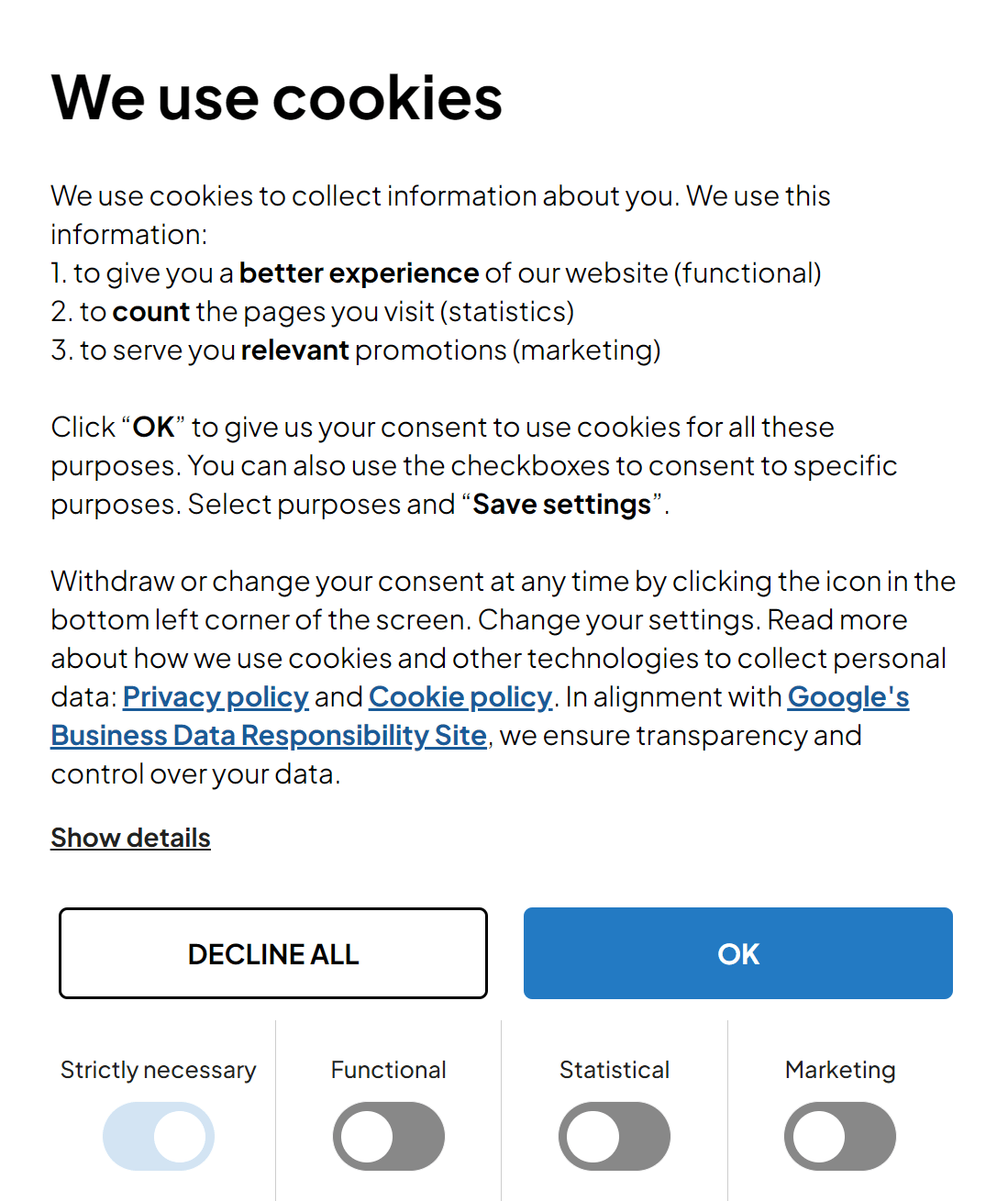Click the Marketing category heading

point(840,1069)
